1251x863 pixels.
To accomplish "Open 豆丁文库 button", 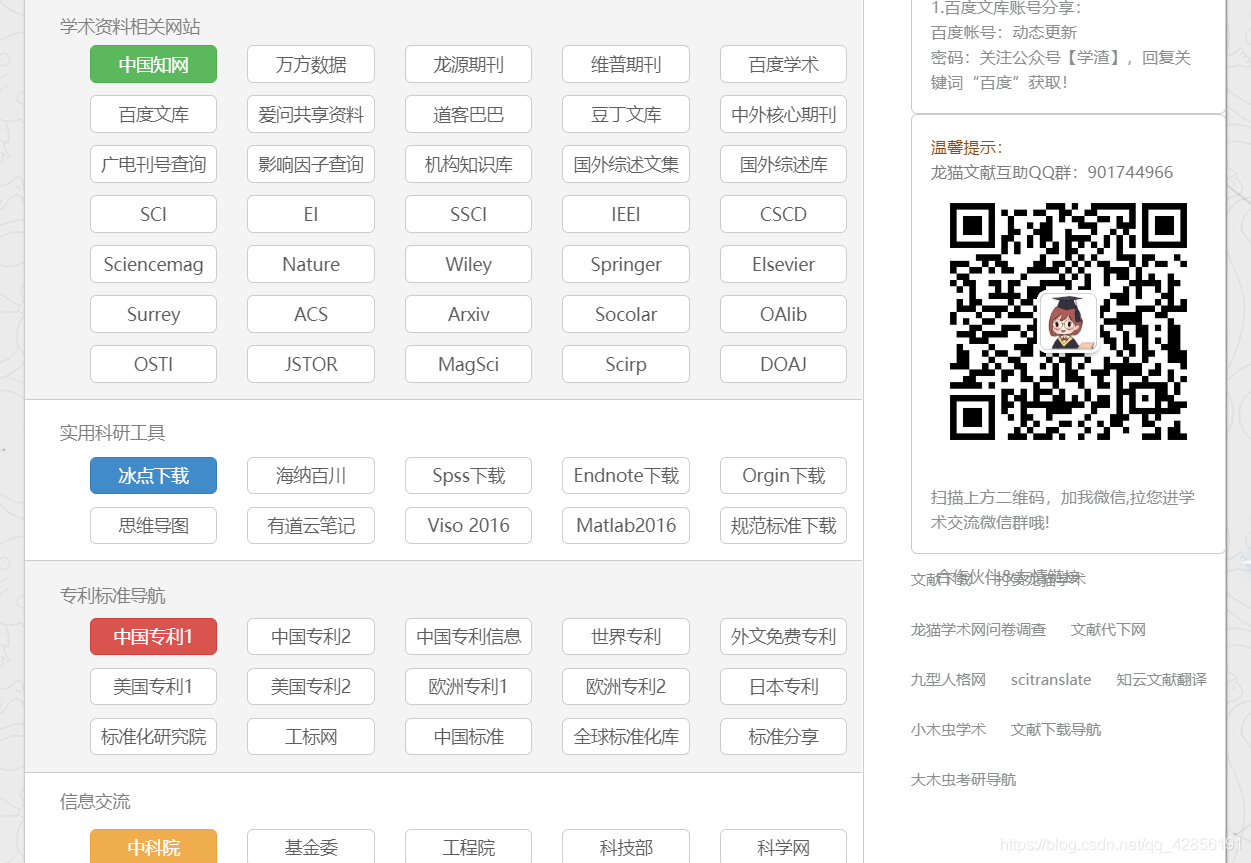I will click(626, 114).
